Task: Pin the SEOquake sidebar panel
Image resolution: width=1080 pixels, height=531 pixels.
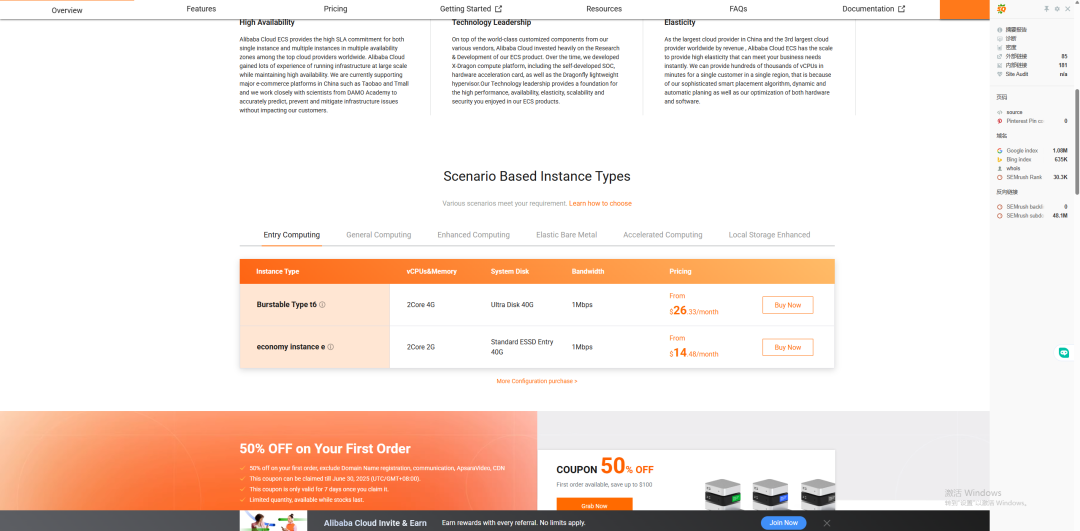Action: (1046, 9)
